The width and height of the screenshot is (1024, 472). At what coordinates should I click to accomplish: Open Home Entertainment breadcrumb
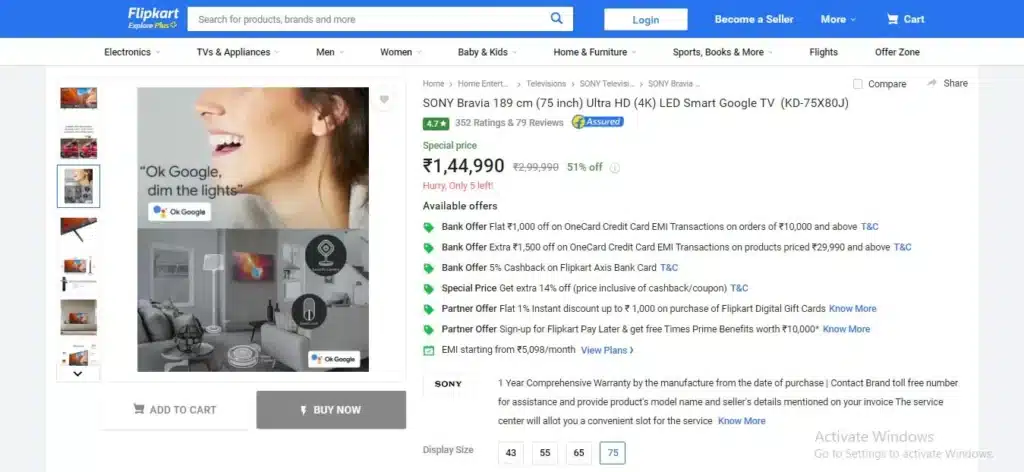click(483, 84)
